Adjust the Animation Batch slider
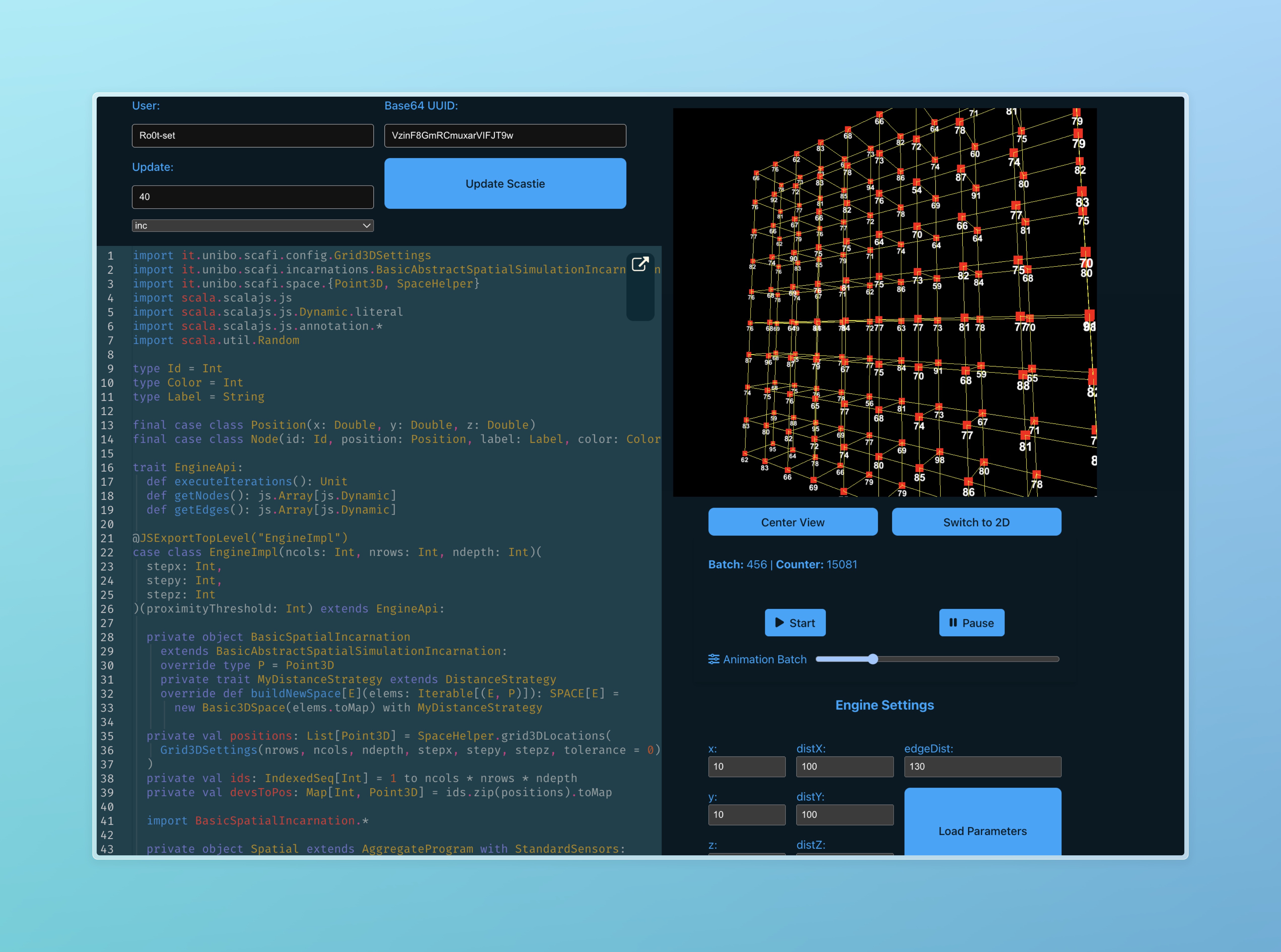This screenshot has width=1281, height=952. pyautogui.click(x=874, y=659)
